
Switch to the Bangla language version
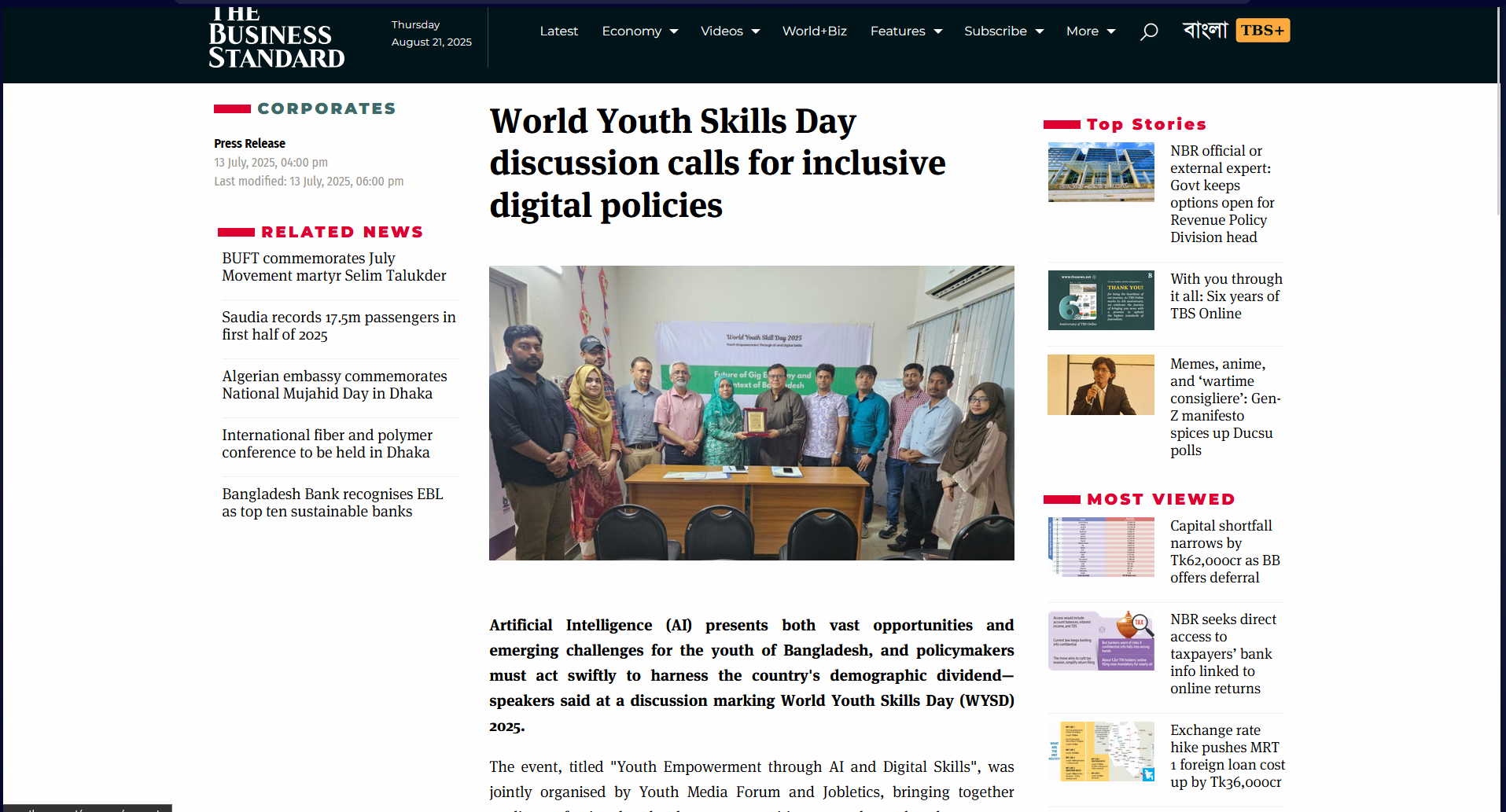pos(1204,31)
